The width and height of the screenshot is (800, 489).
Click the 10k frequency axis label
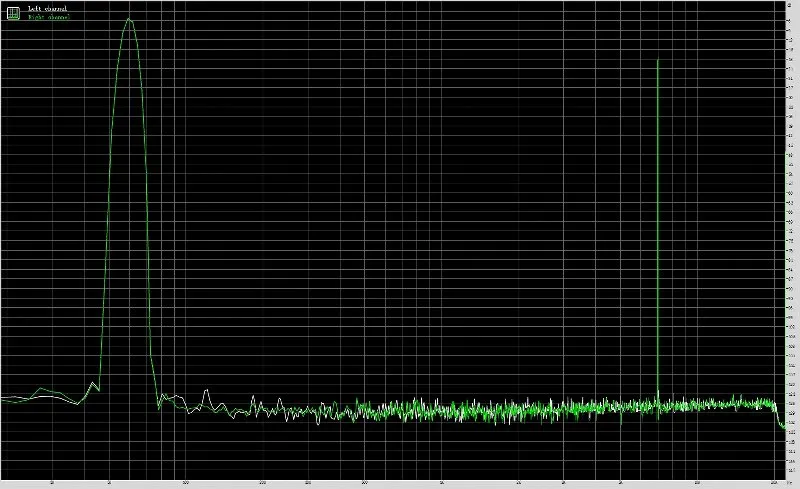pyautogui.click(x=697, y=482)
